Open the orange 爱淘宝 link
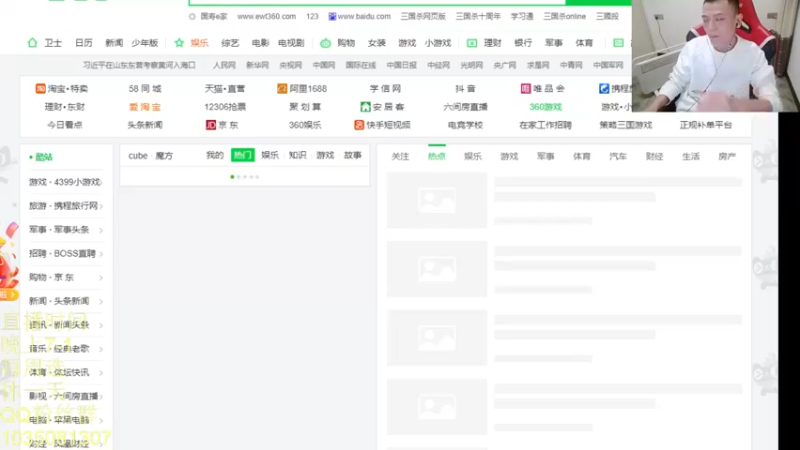 [145, 107]
